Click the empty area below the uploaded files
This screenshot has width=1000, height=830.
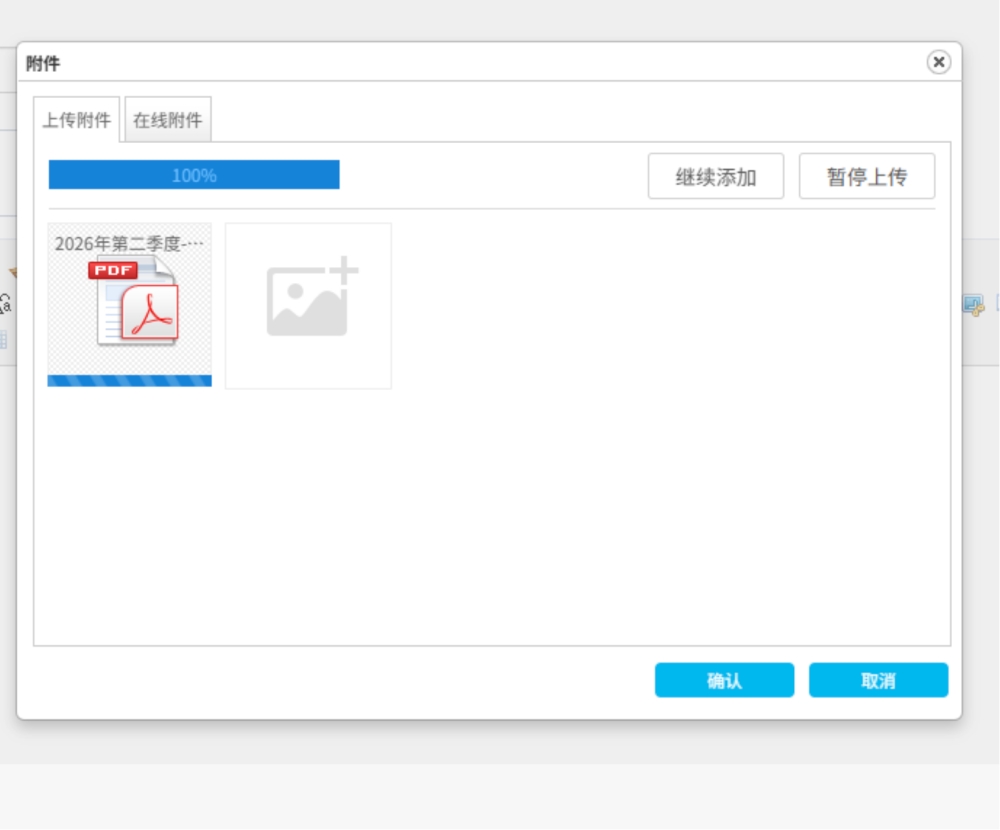pyautogui.click(x=492, y=517)
